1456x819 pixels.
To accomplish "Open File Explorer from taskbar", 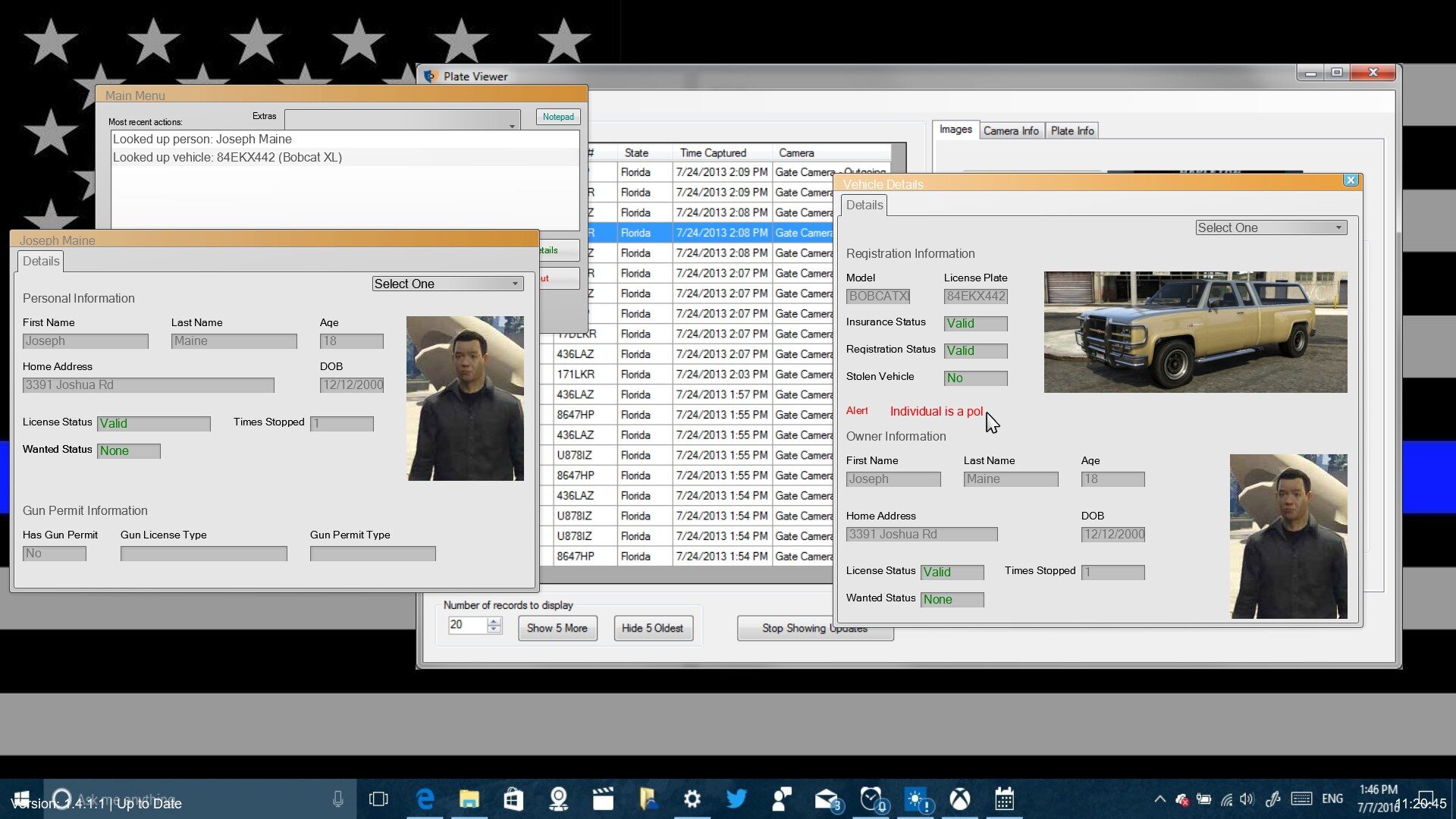I will tap(469, 799).
